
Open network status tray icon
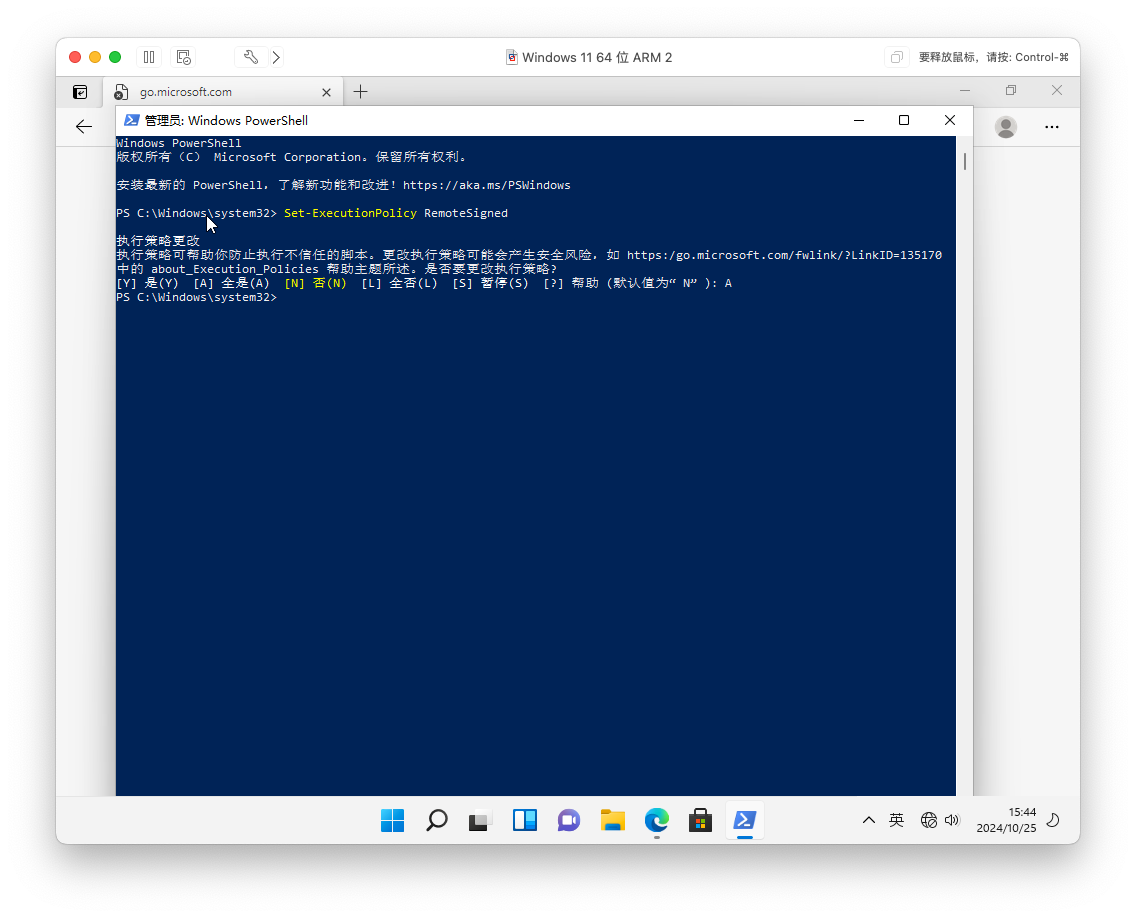[929, 820]
